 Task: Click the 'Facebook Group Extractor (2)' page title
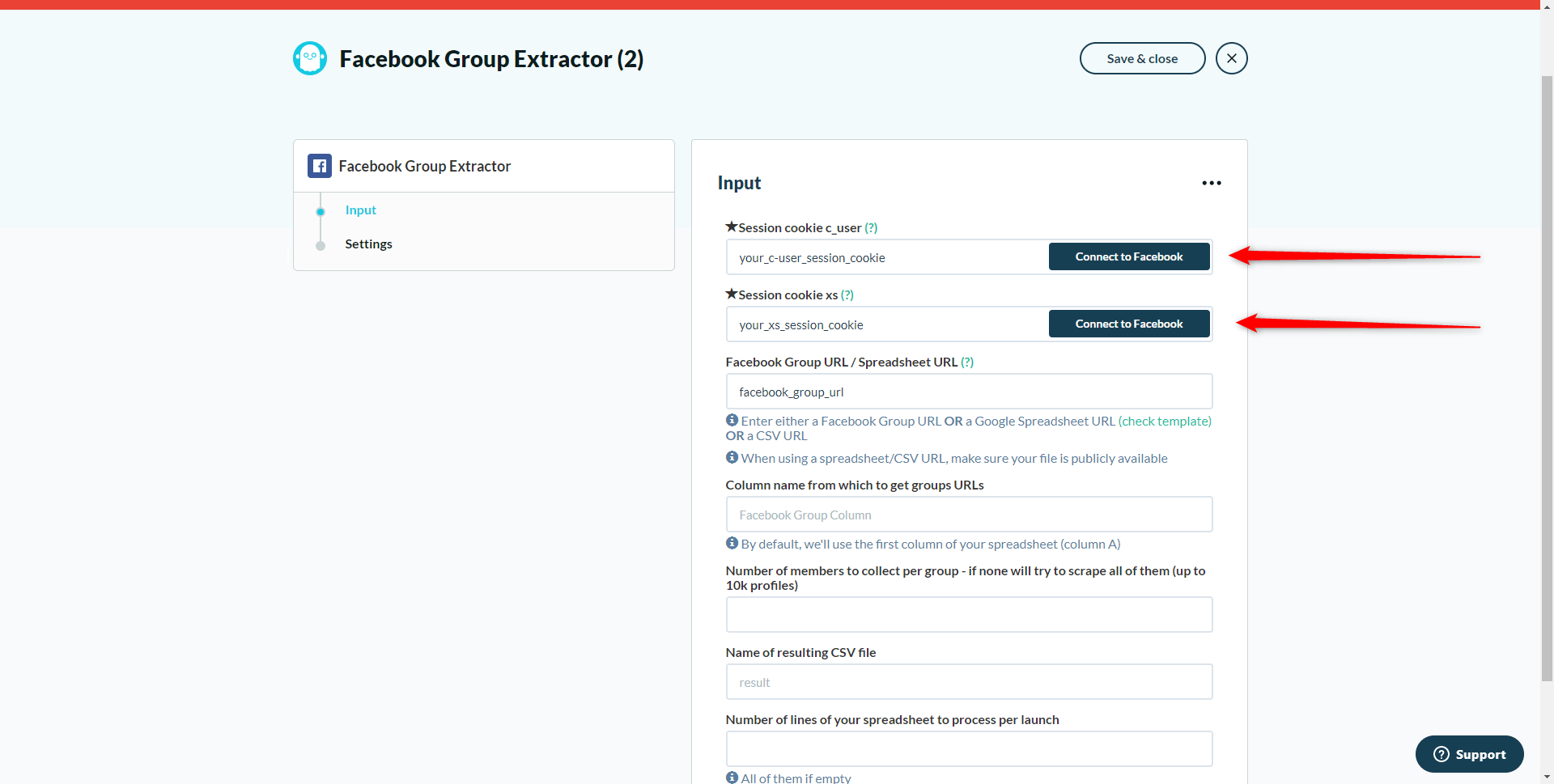[491, 59]
